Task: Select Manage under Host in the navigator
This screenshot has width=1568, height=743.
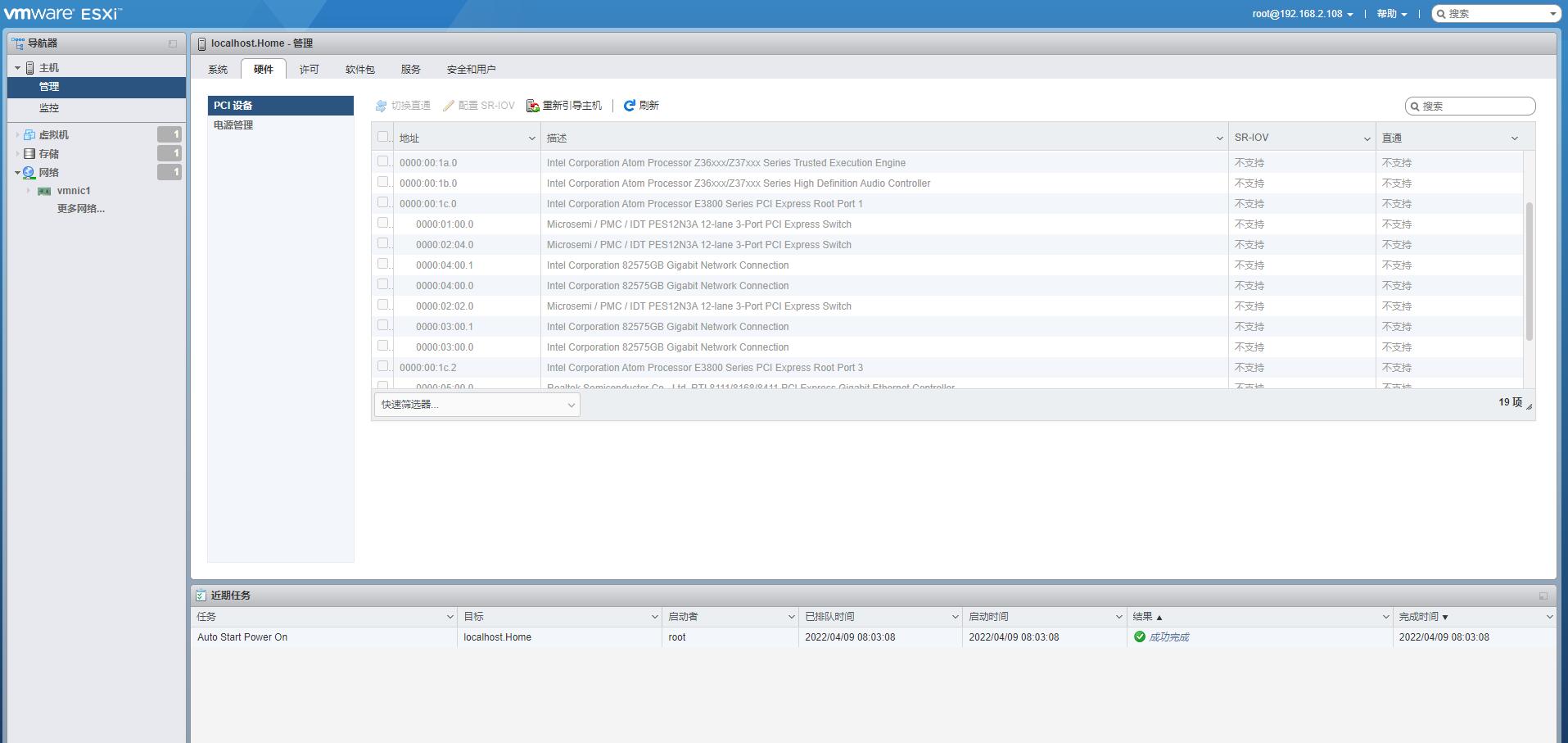Action: 97,87
